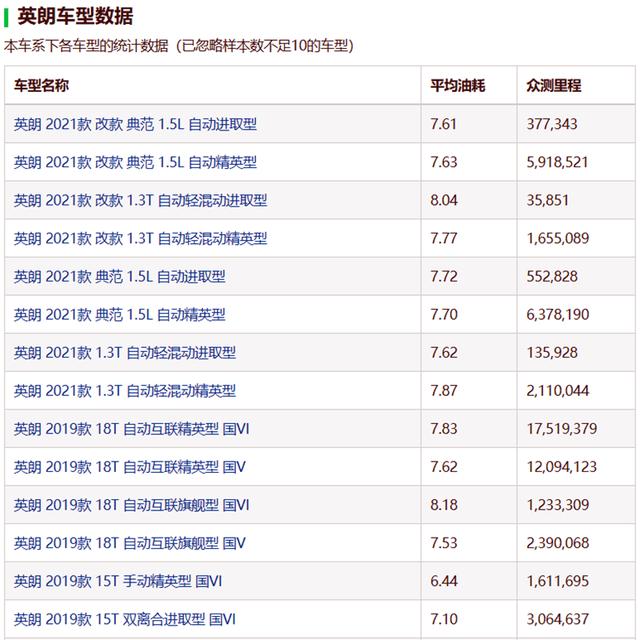Select fuel consumption value 7.70
The width and height of the screenshot is (640, 640).
point(444,315)
